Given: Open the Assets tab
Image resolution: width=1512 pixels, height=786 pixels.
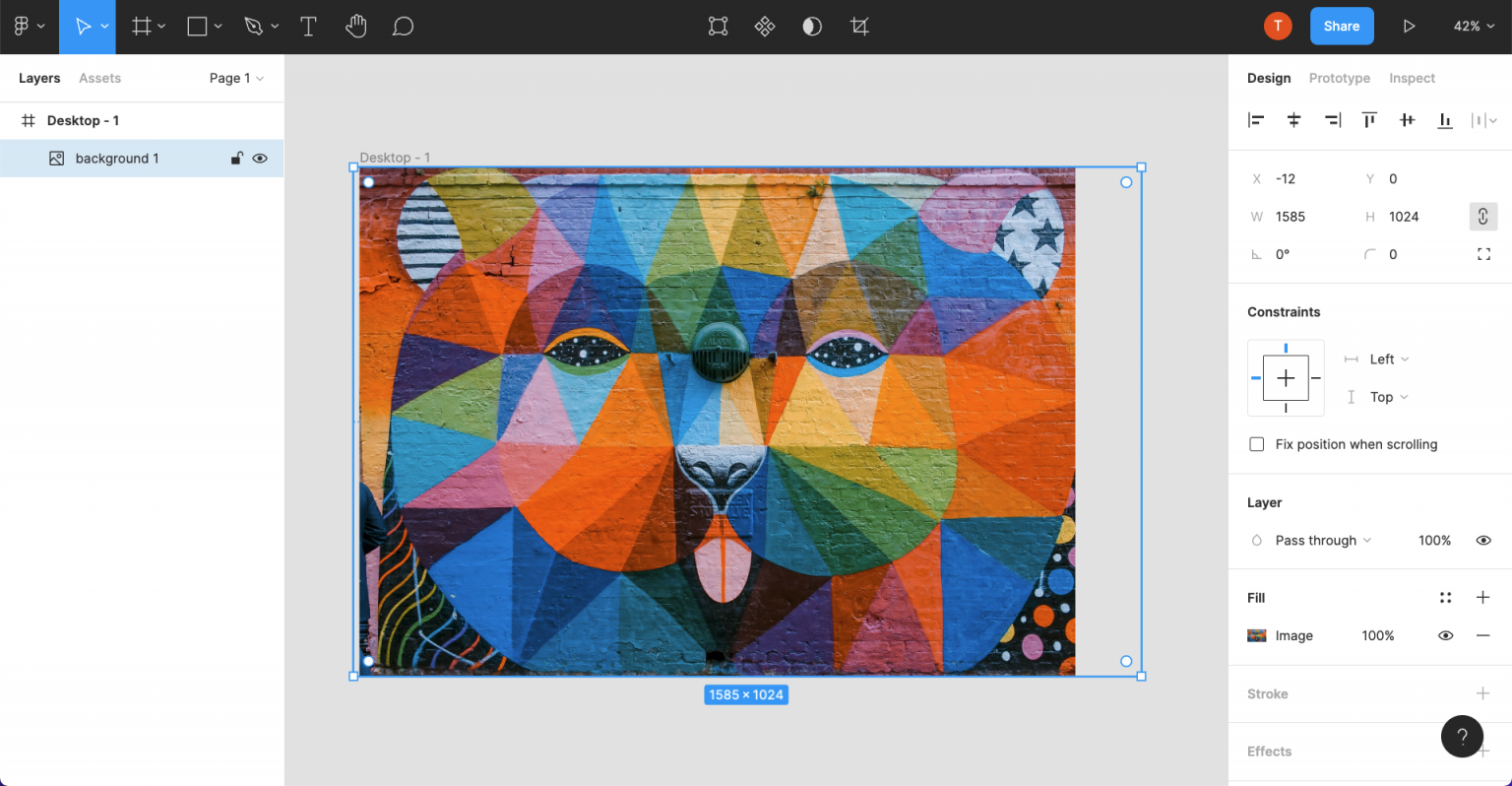Looking at the screenshot, I should pyautogui.click(x=99, y=78).
